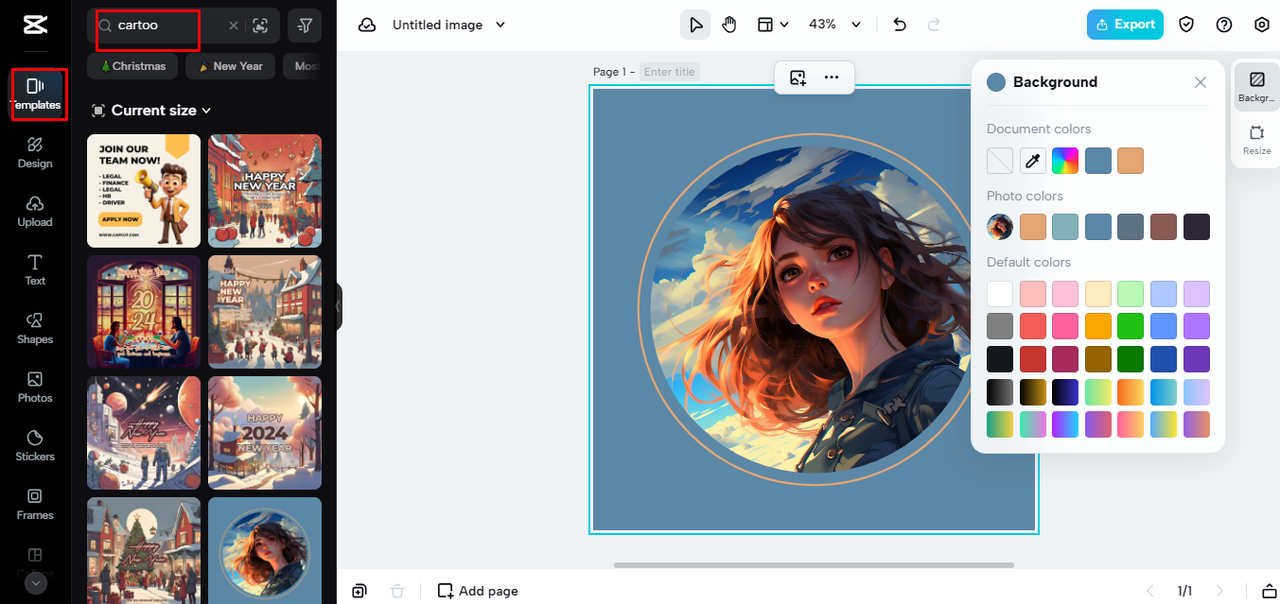The image size is (1280, 604).
Task: Search templates by image icon
Action: [x=261, y=26]
